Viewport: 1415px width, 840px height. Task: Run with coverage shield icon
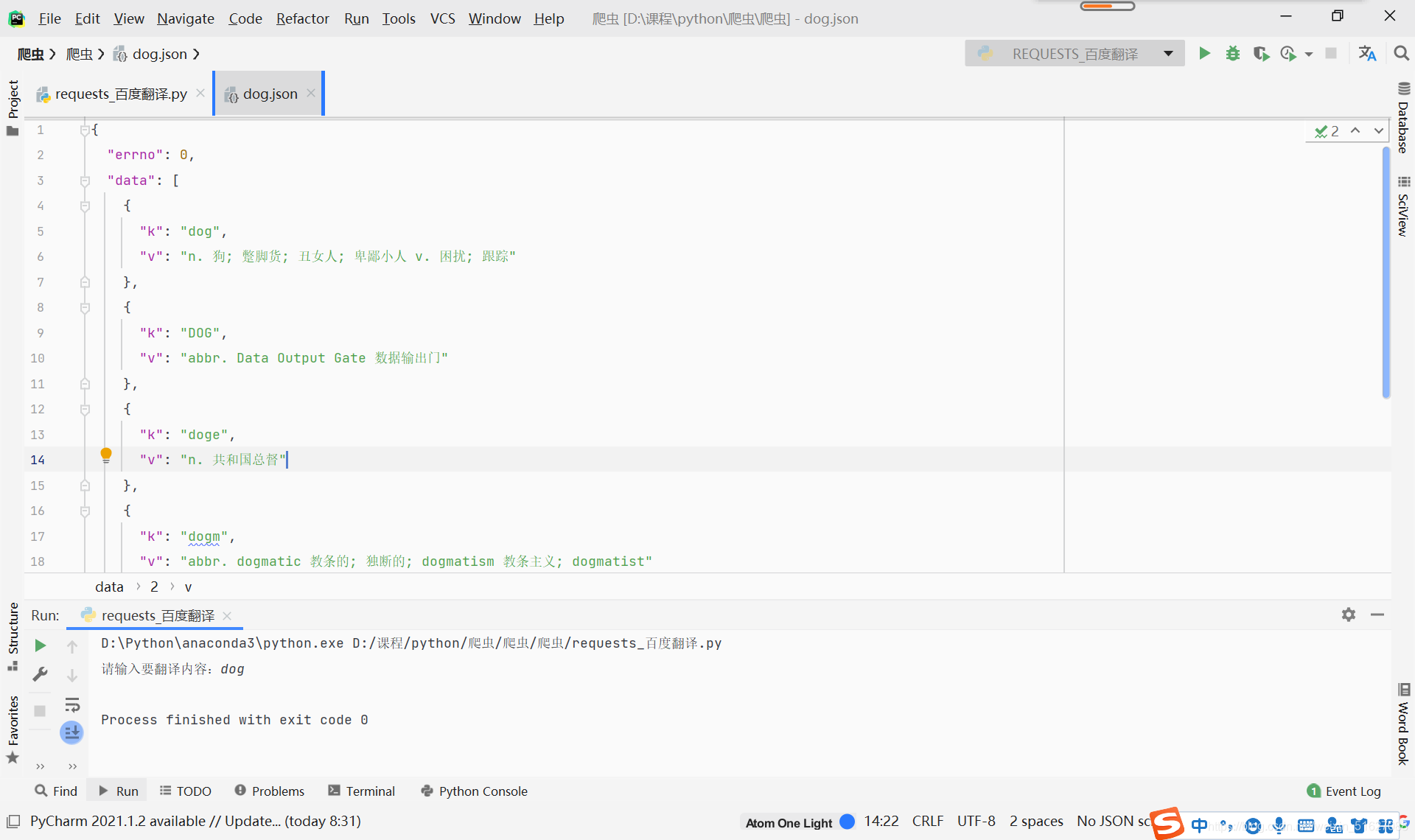(1260, 54)
